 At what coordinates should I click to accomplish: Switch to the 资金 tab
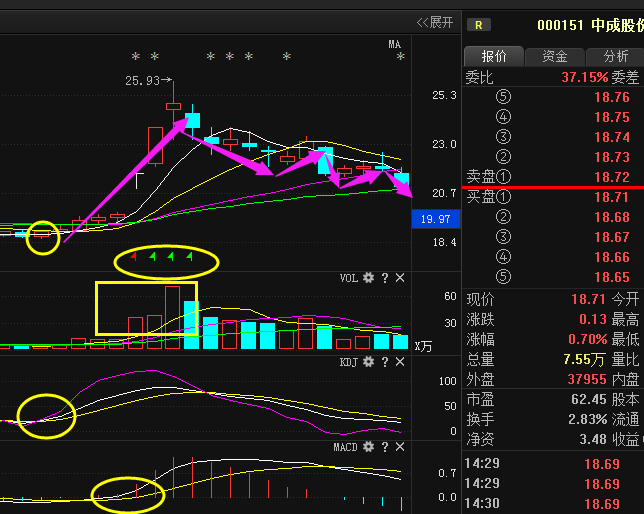[554, 56]
